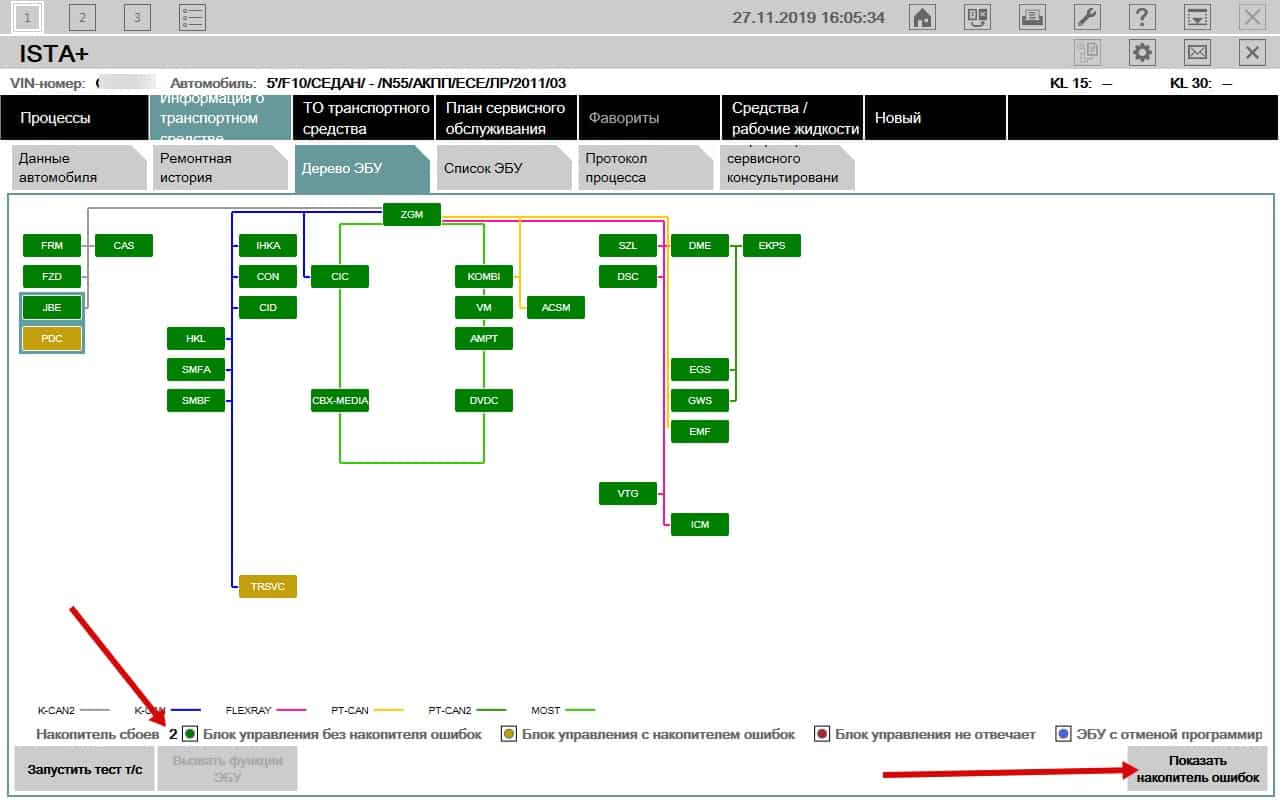This screenshot has height=800, width=1280.
Task: Click Вызвать функции ЭБУ button
Action: (x=227, y=769)
